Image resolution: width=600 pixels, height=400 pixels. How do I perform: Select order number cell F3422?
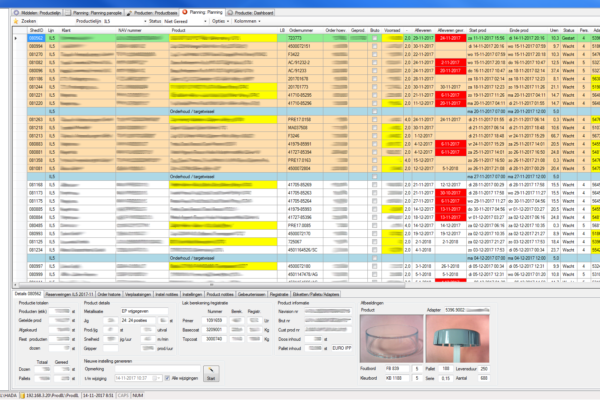tap(305, 54)
